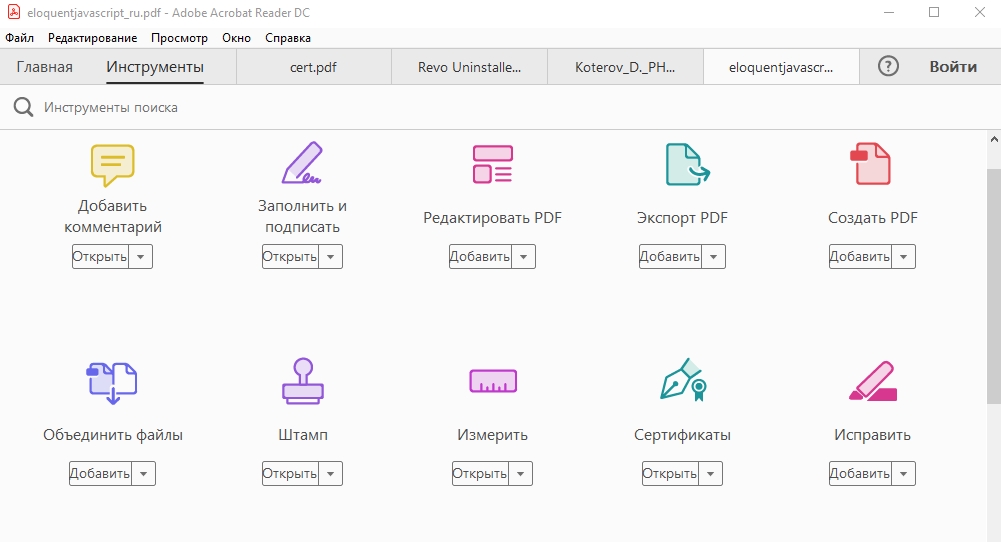Open the Редактирование menu
The width and height of the screenshot is (1001, 542).
(93, 38)
